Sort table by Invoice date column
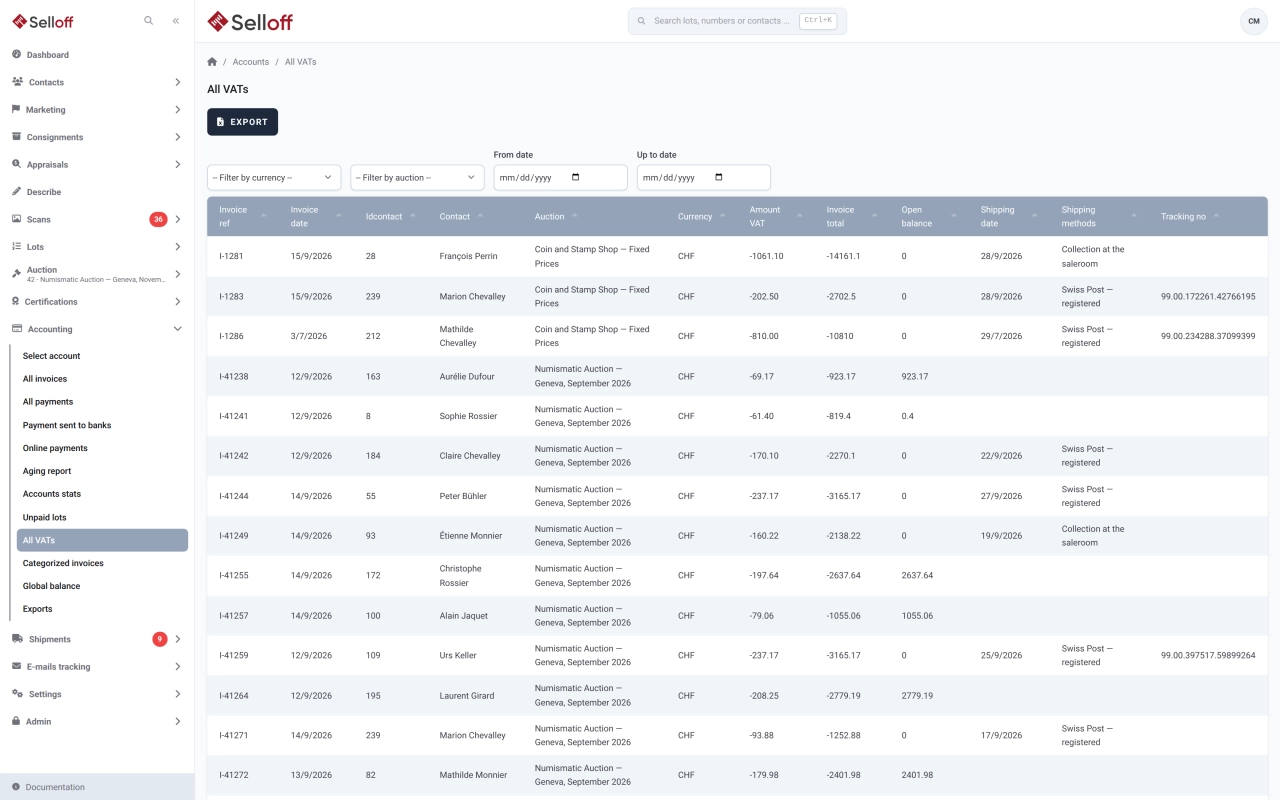The image size is (1280, 800). 315,216
